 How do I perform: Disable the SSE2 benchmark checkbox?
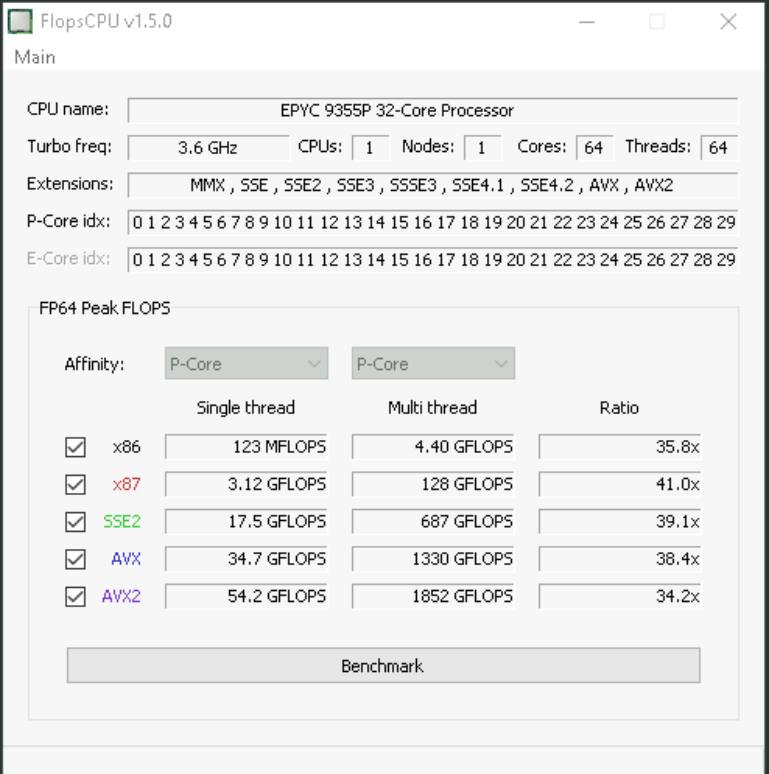pyautogui.click(x=76, y=522)
